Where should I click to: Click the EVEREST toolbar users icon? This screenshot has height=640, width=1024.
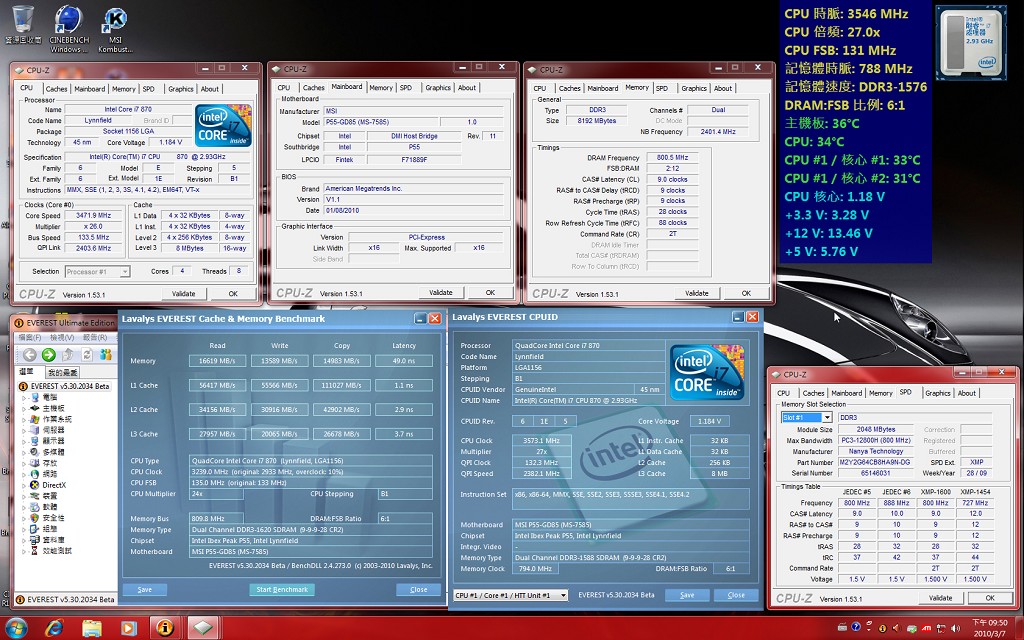pos(106,355)
